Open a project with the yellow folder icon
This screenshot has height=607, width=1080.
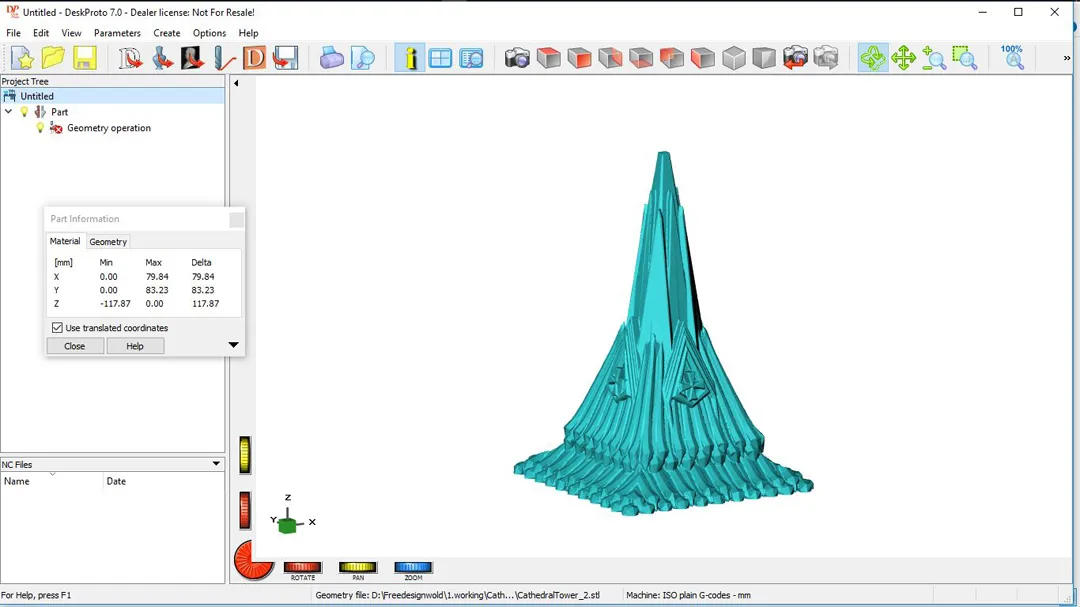53,58
